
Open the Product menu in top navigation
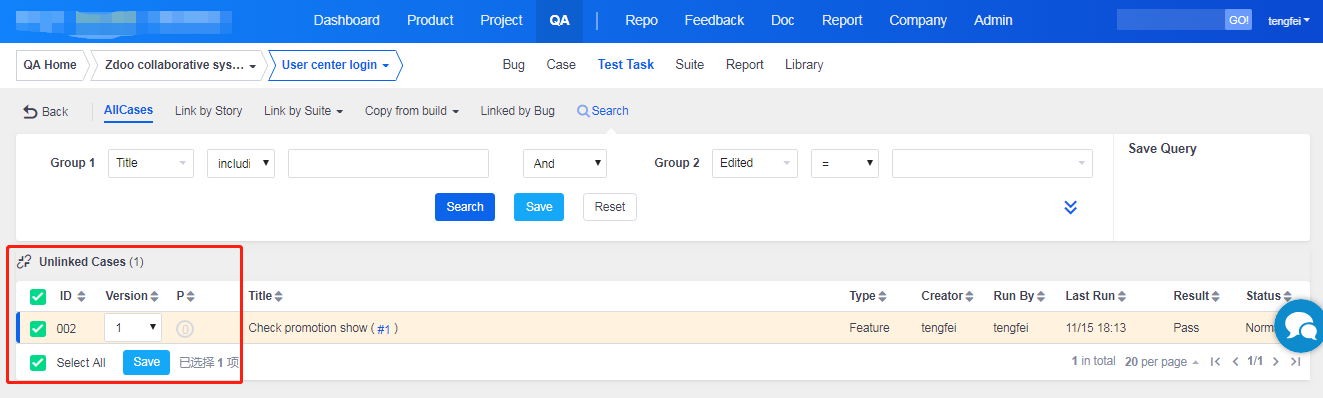[430, 20]
